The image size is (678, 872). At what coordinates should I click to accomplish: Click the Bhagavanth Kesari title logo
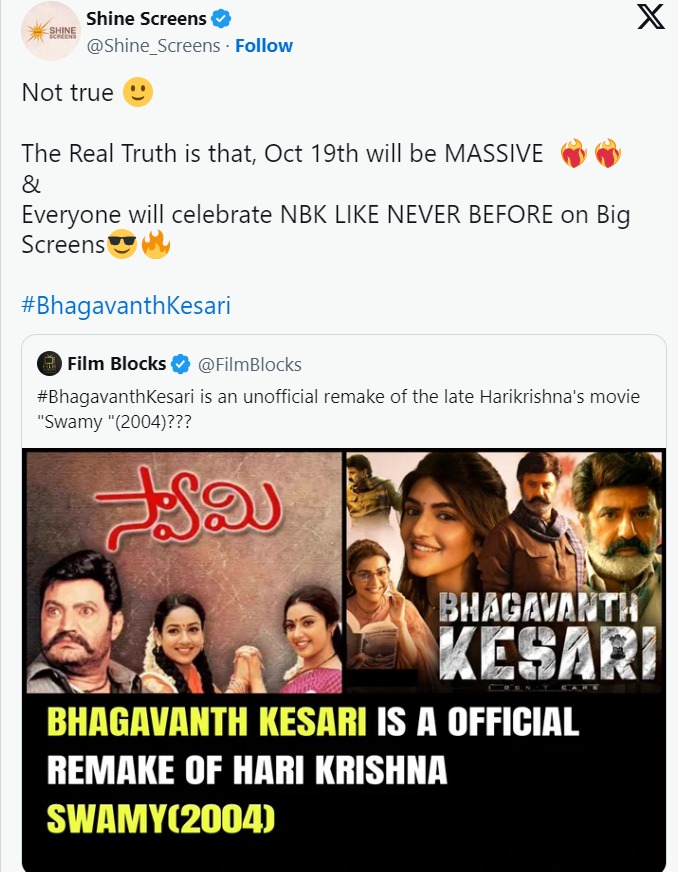pyautogui.click(x=547, y=640)
